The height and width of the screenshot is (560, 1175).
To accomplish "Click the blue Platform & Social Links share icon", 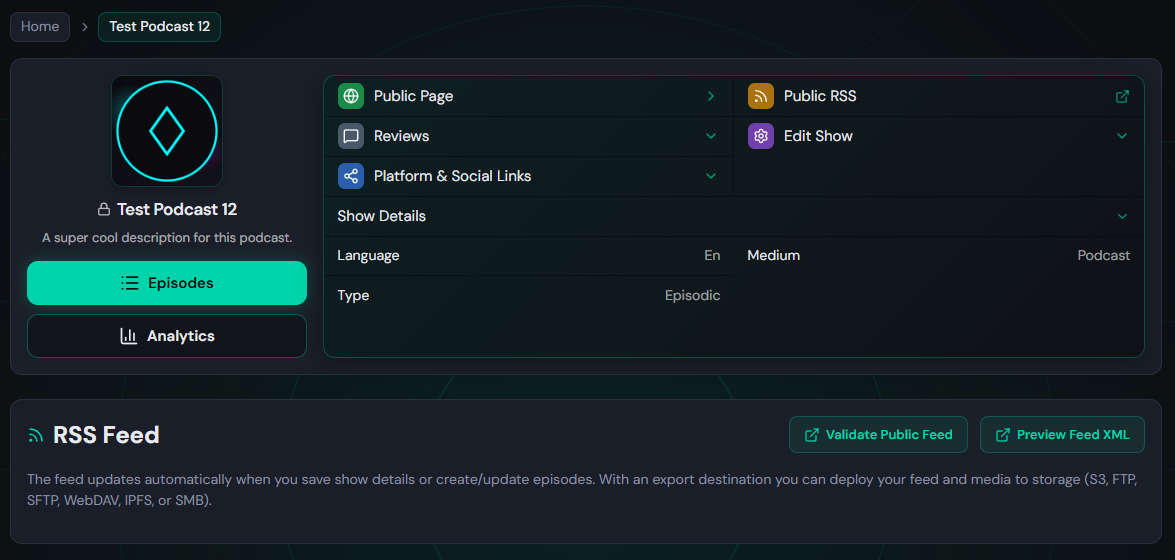I will (x=351, y=175).
